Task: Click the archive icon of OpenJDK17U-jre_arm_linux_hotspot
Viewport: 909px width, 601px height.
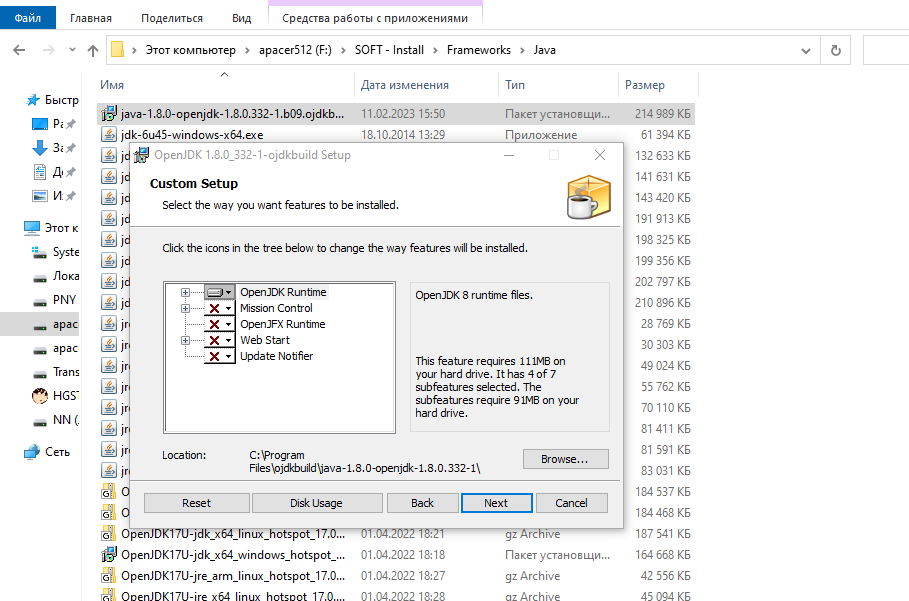Action: pyautogui.click(x=109, y=575)
